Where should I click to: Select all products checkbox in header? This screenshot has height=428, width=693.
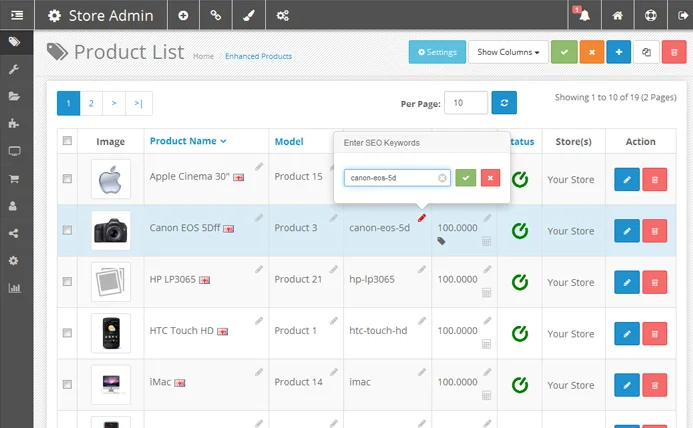(x=67, y=141)
